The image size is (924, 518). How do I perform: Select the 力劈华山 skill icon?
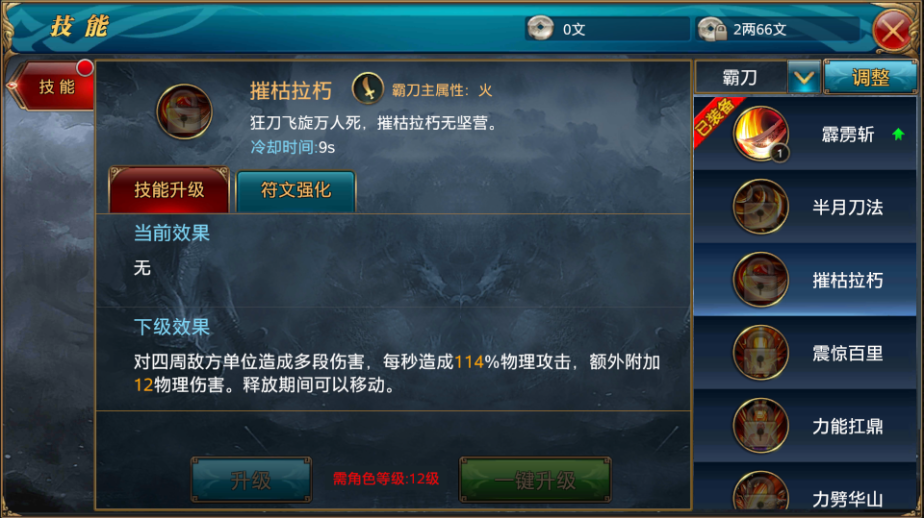coord(760,491)
